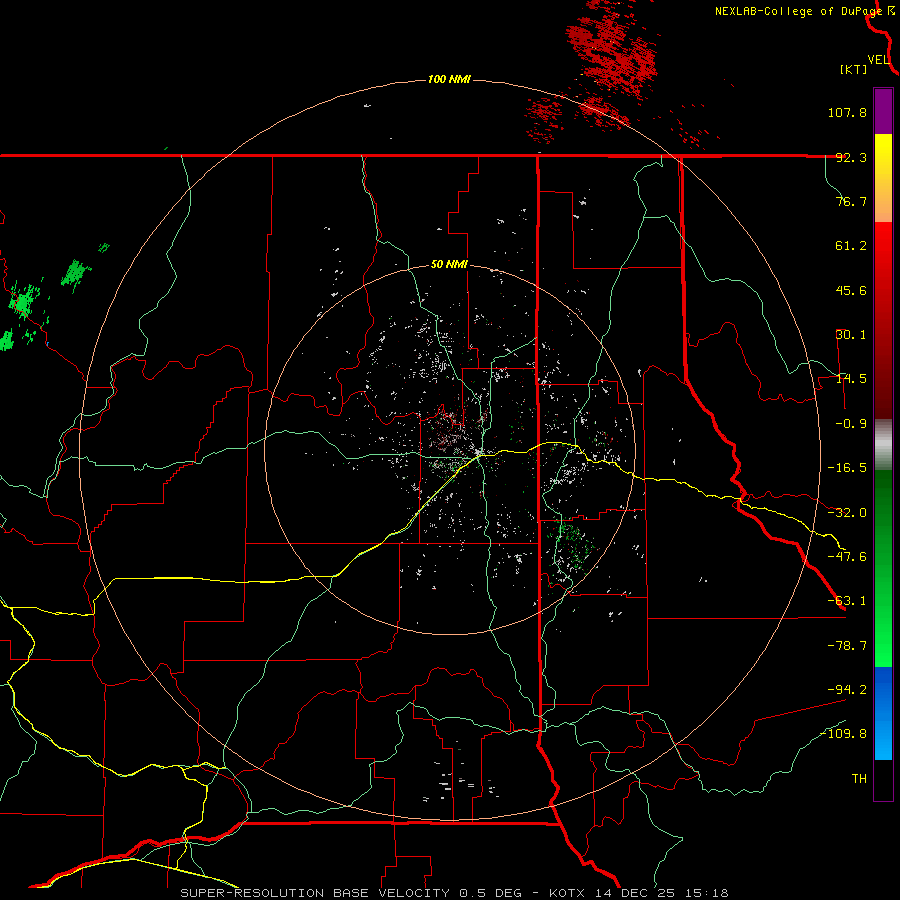
Task: Pick the bright red color bar segment
Action: [883, 246]
